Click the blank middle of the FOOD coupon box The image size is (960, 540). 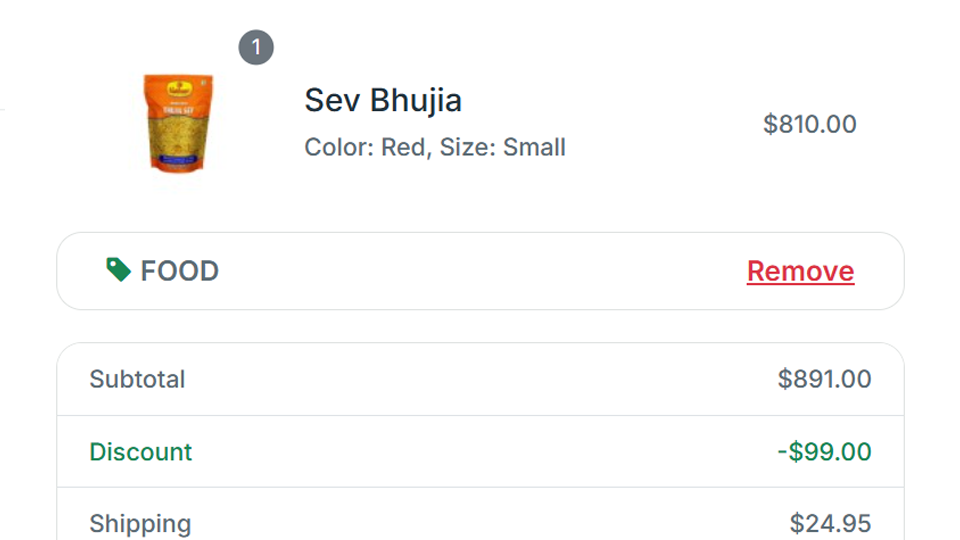click(x=480, y=271)
